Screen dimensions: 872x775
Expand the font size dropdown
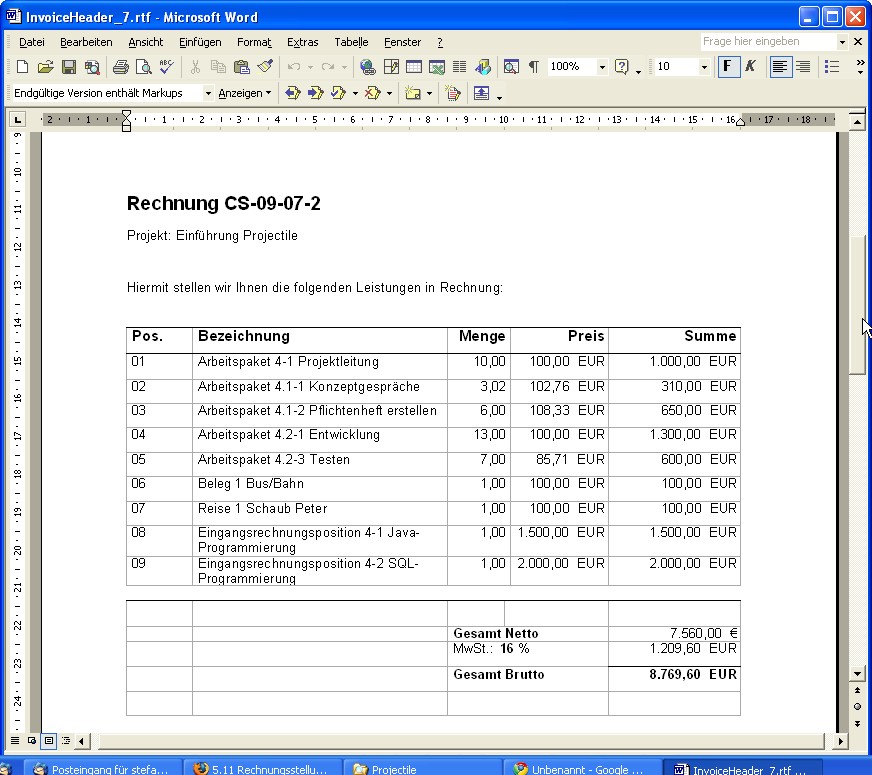coord(704,67)
